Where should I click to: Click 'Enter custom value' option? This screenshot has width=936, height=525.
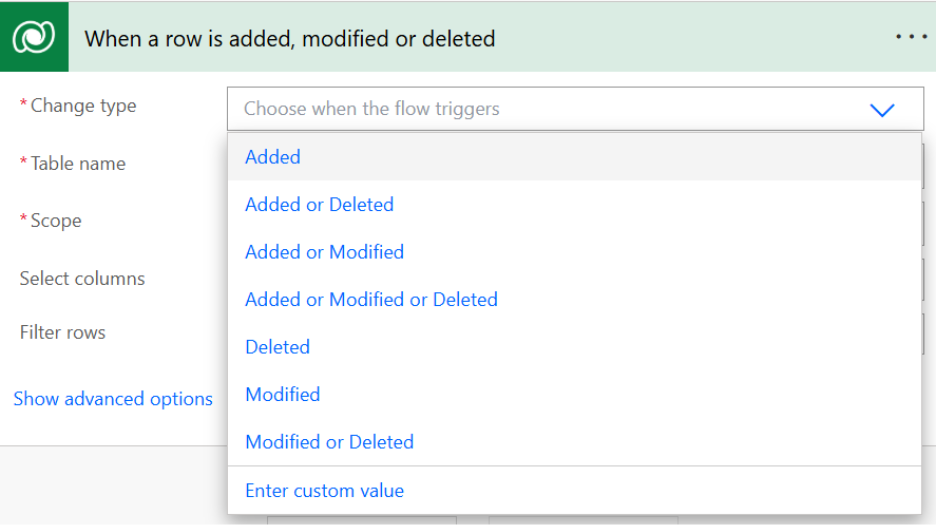click(x=324, y=491)
